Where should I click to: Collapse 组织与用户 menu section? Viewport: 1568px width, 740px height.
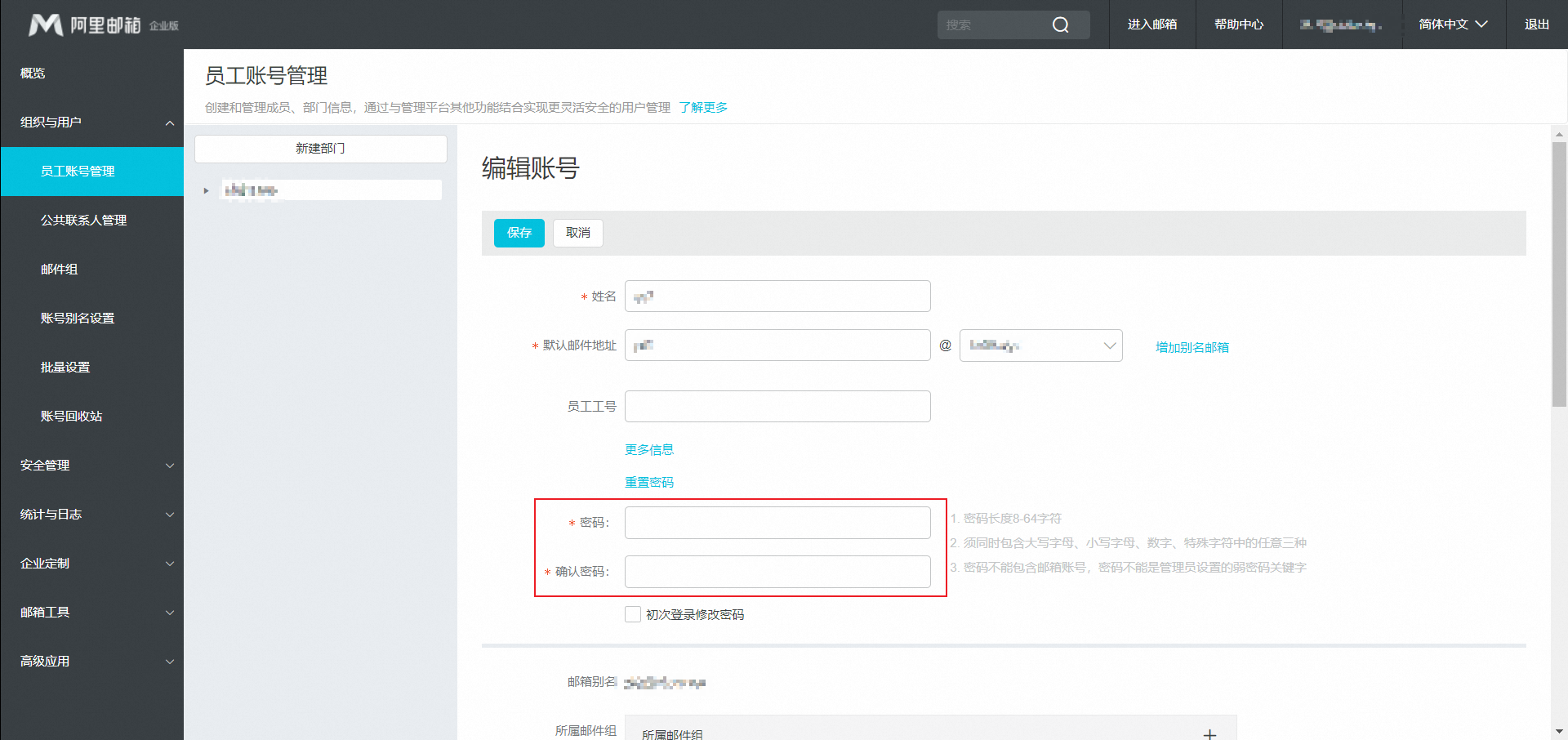(91, 123)
